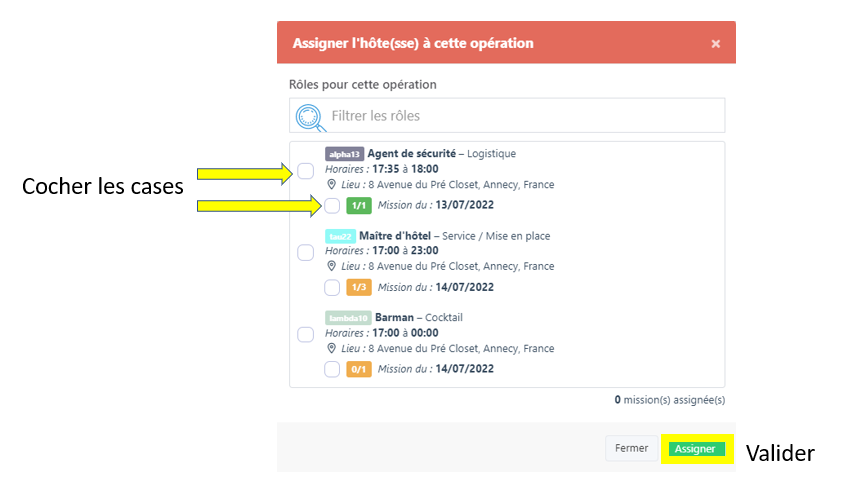The height and width of the screenshot is (502, 850).
Task: Click the location pin for Barman
Action: point(332,349)
